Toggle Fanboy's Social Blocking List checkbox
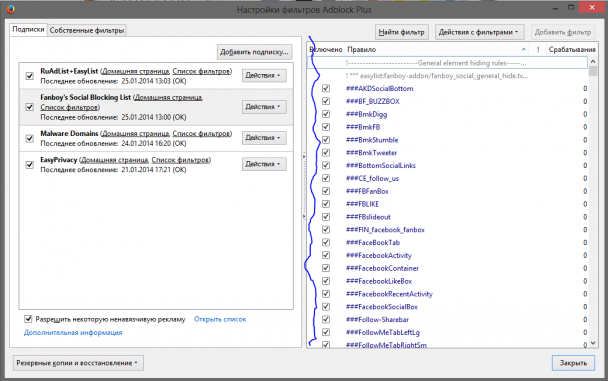 tap(29, 107)
